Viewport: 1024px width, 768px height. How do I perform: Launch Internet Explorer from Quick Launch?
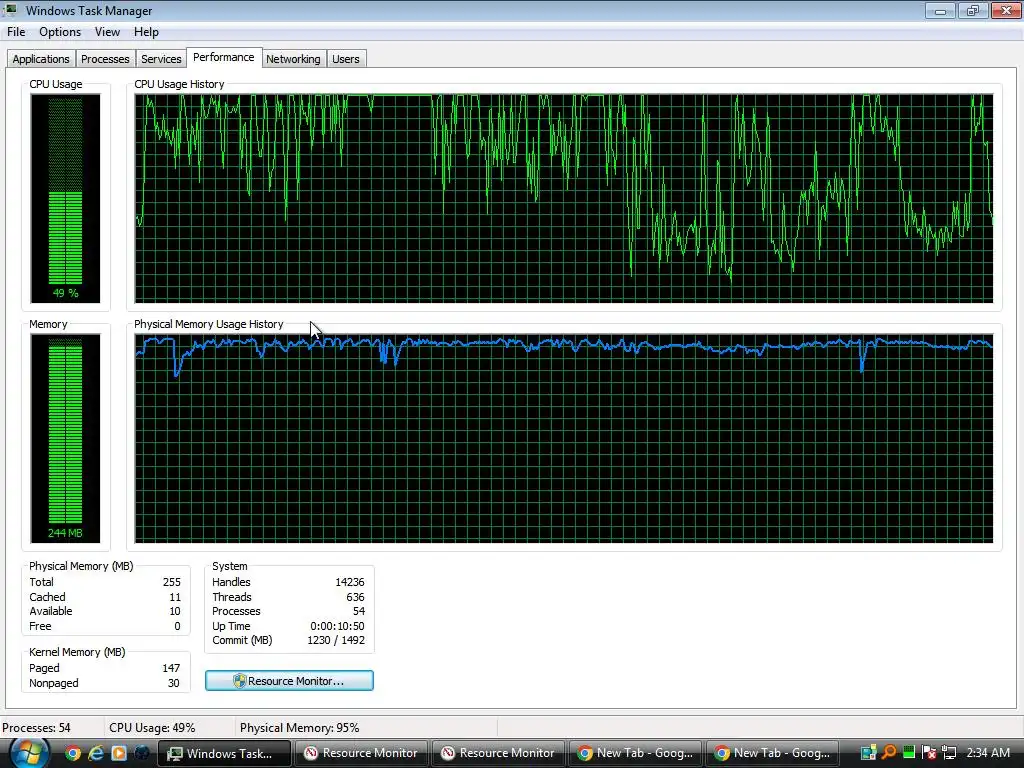[96, 754]
